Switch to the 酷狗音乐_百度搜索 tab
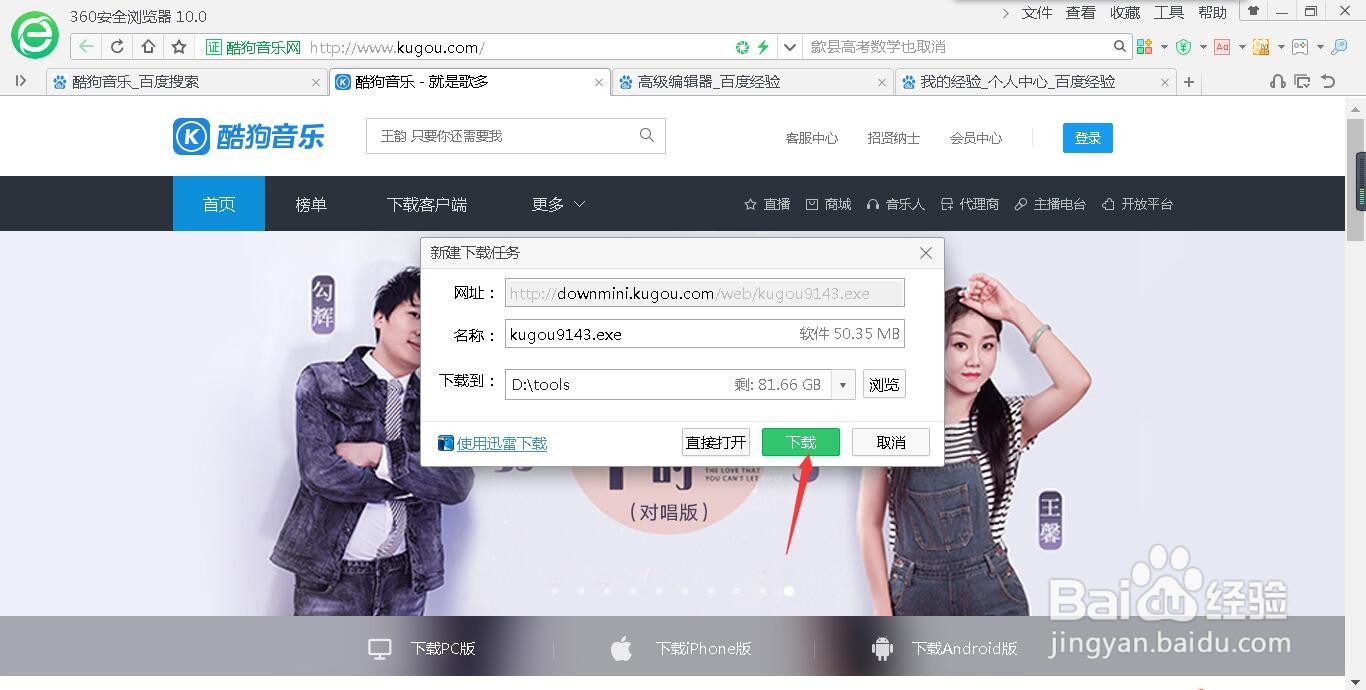The image size is (1366, 690). pos(187,82)
